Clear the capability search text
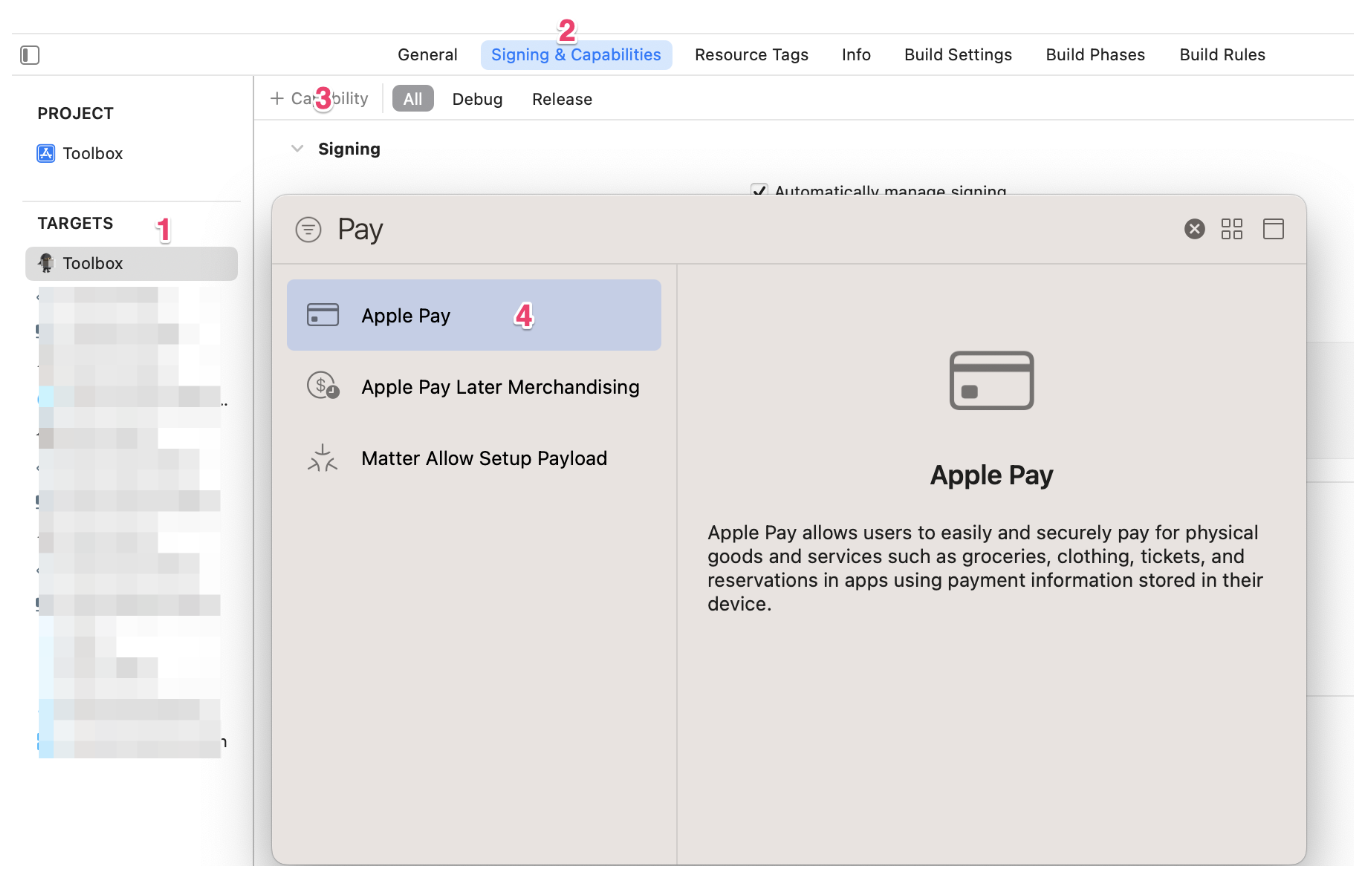Screen dimensions: 1354x882 tap(1194, 229)
